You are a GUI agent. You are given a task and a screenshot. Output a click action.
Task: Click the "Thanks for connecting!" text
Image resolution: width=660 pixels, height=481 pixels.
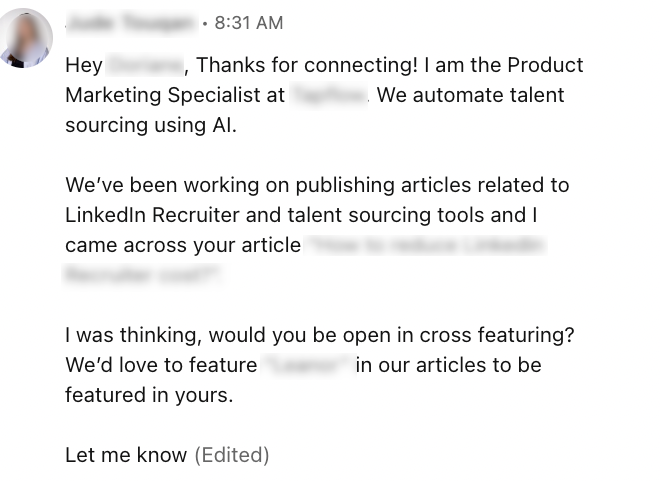click(x=307, y=66)
